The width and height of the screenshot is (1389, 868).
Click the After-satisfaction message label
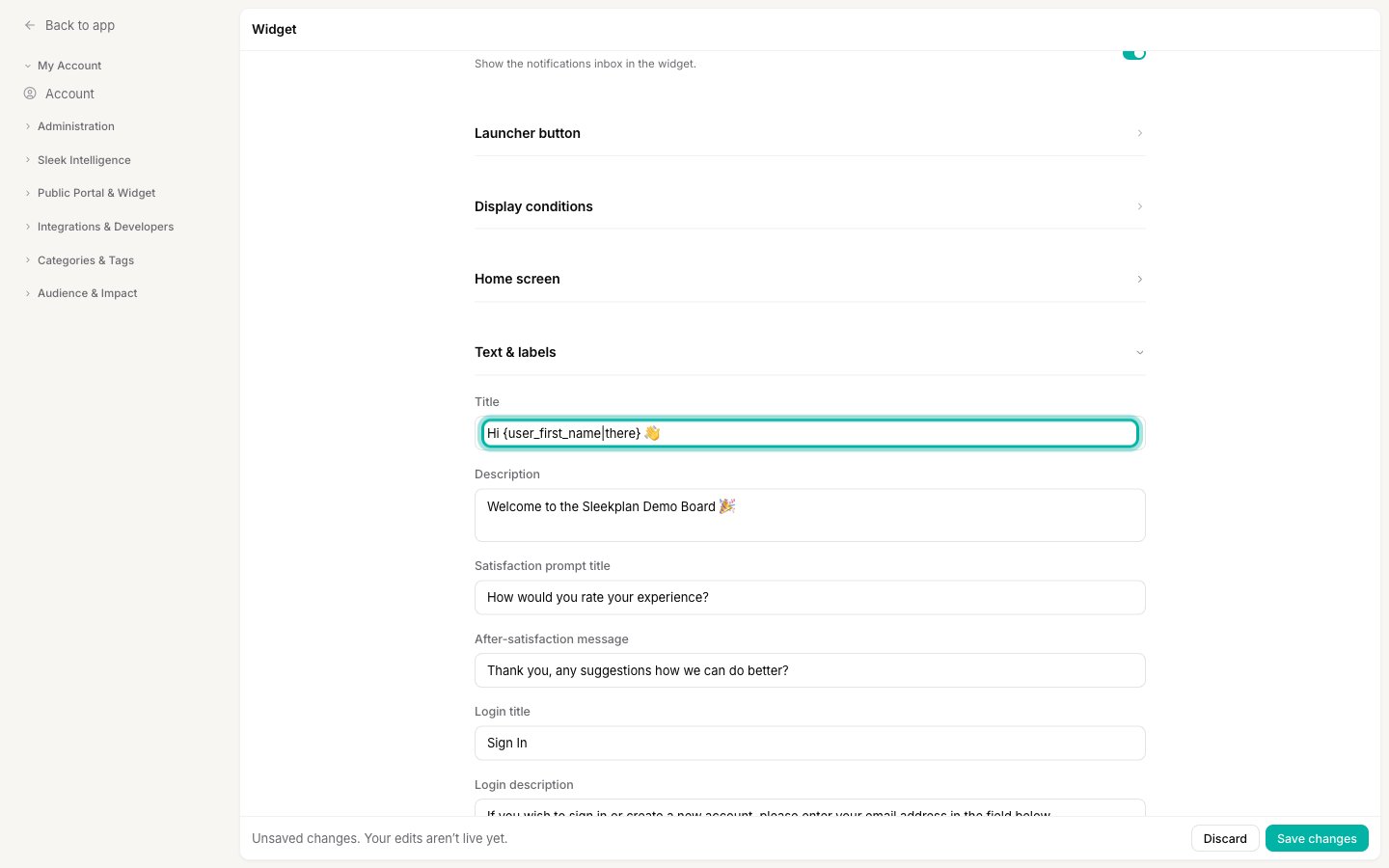click(551, 639)
